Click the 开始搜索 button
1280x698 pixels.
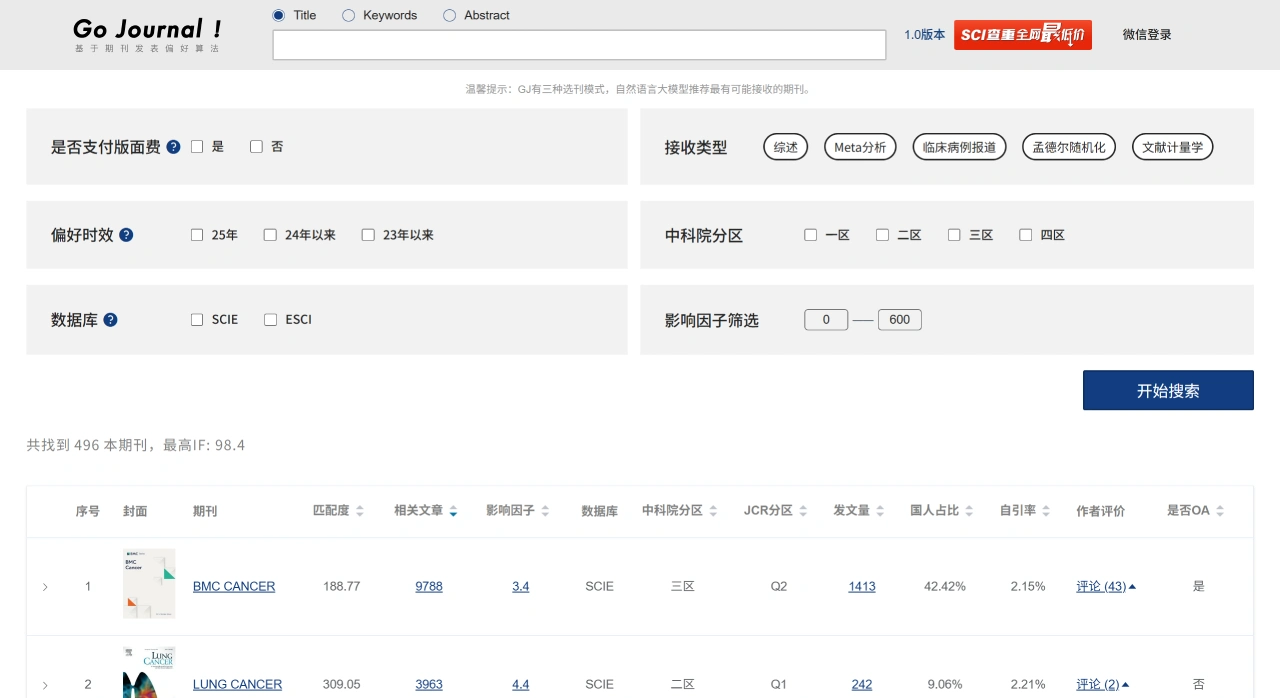click(x=1168, y=391)
